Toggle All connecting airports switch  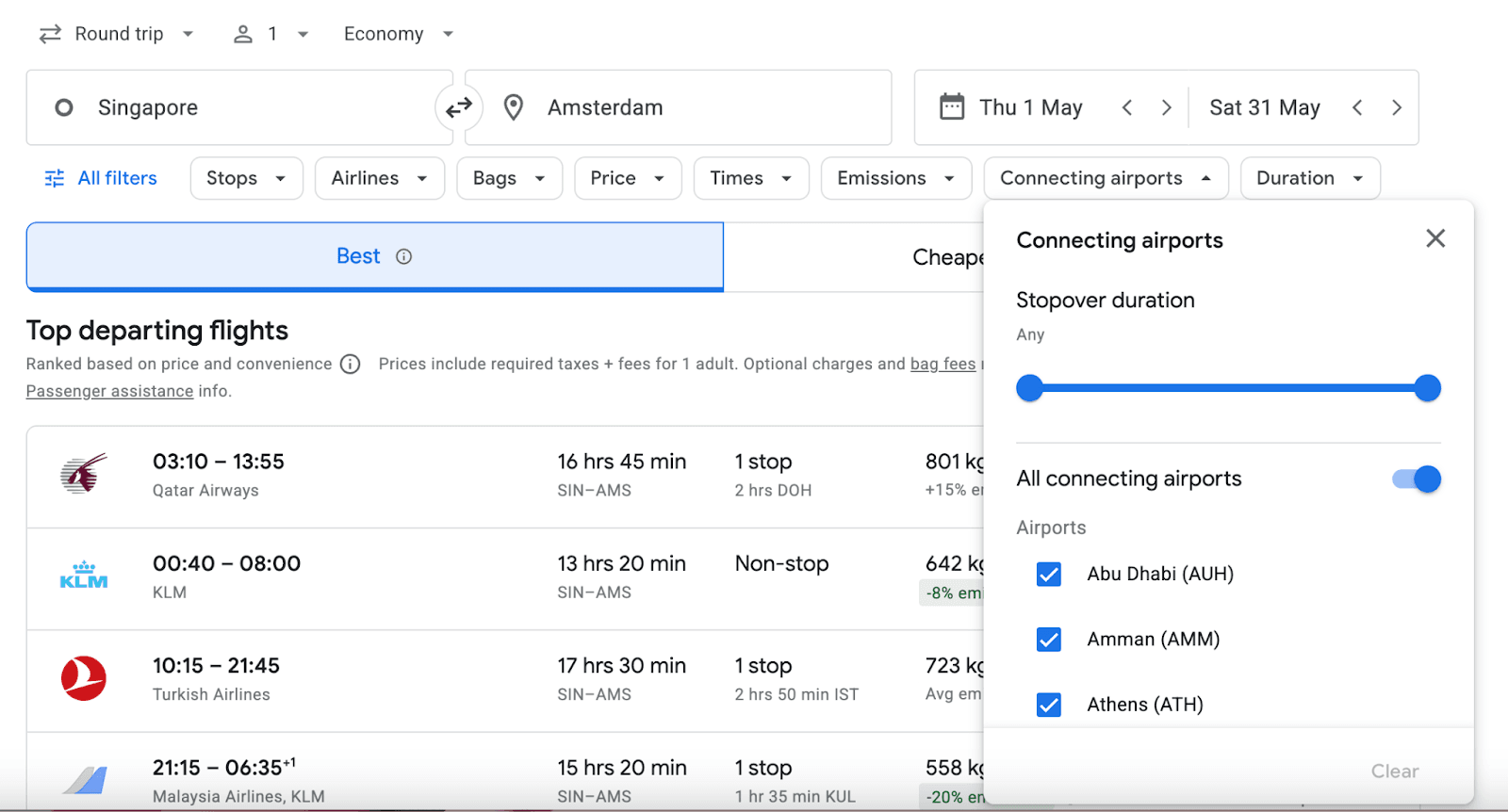click(1417, 479)
